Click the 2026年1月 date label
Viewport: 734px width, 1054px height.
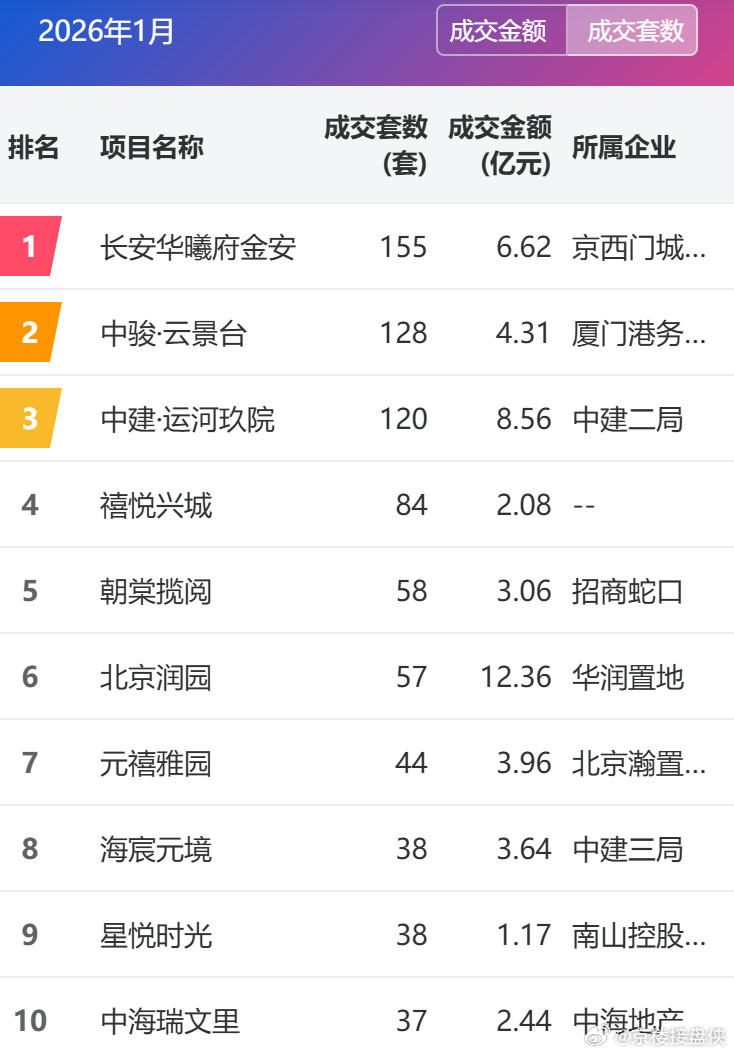[x=105, y=31]
